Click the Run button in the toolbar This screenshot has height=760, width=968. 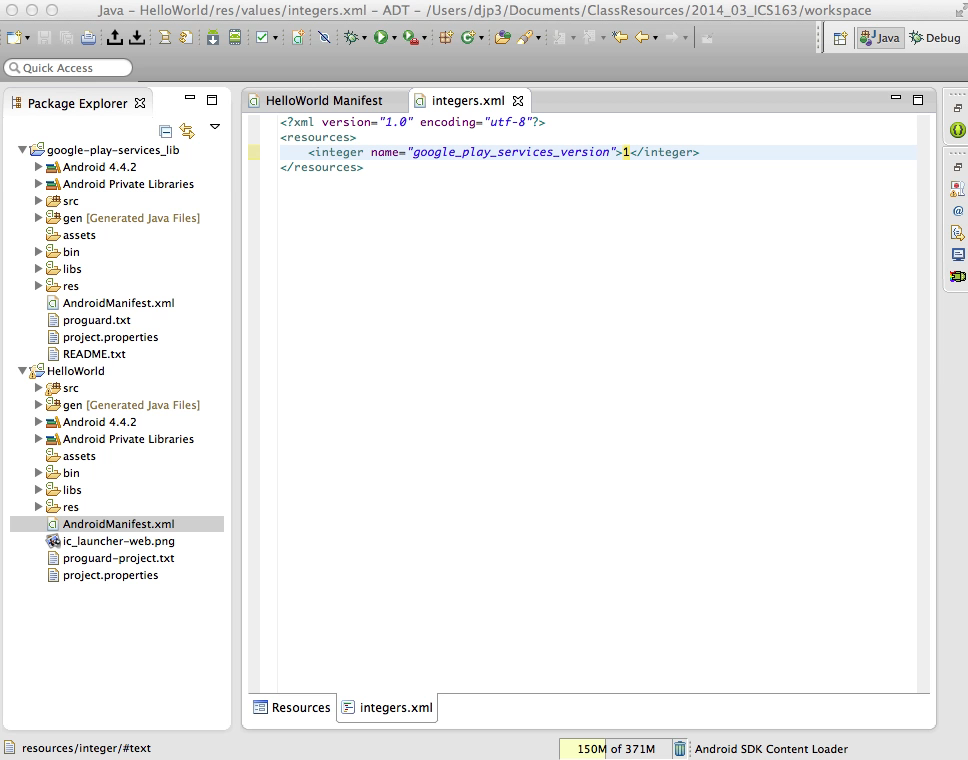click(x=380, y=38)
